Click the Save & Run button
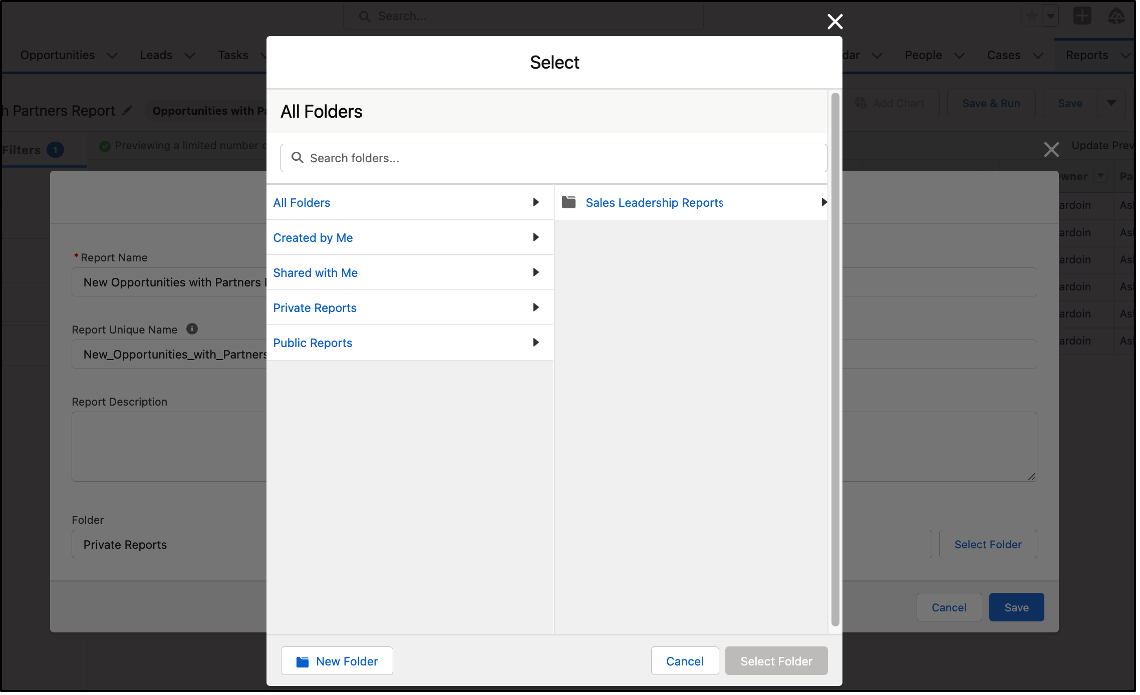 (991, 103)
